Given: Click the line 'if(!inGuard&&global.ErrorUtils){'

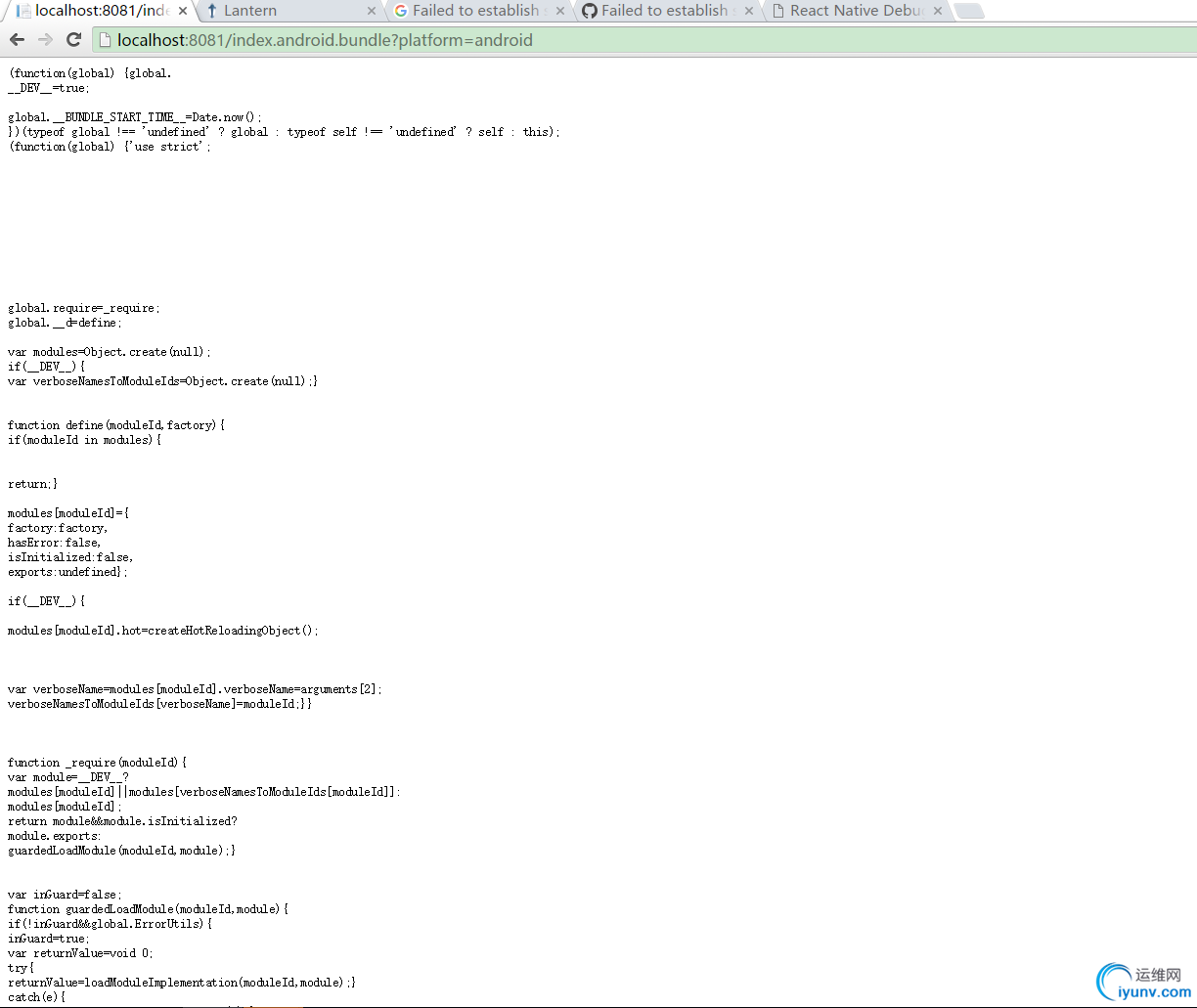Looking at the screenshot, I should click(x=110, y=924).
